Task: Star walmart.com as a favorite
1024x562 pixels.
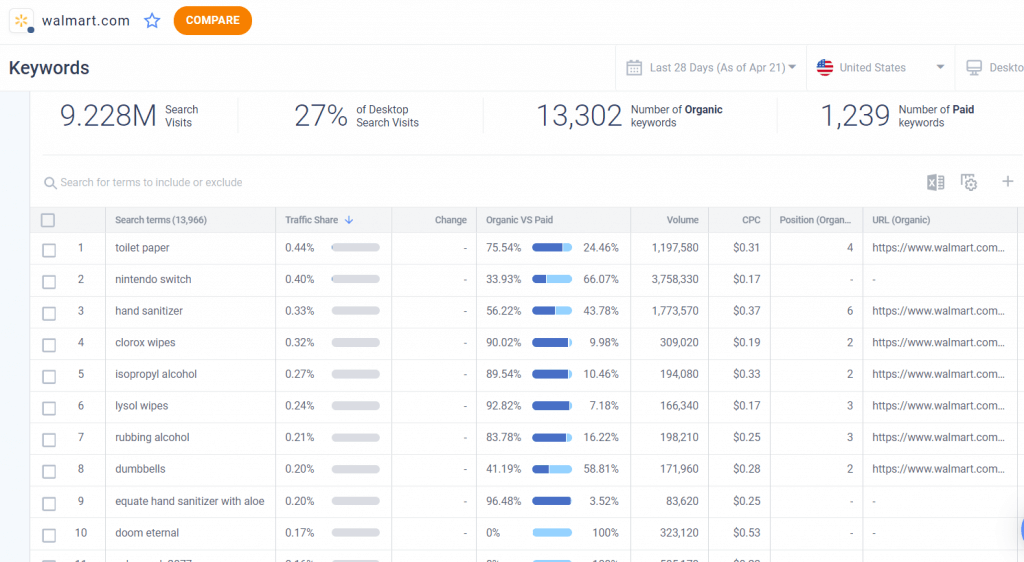Action: click(x=152, y=21)
